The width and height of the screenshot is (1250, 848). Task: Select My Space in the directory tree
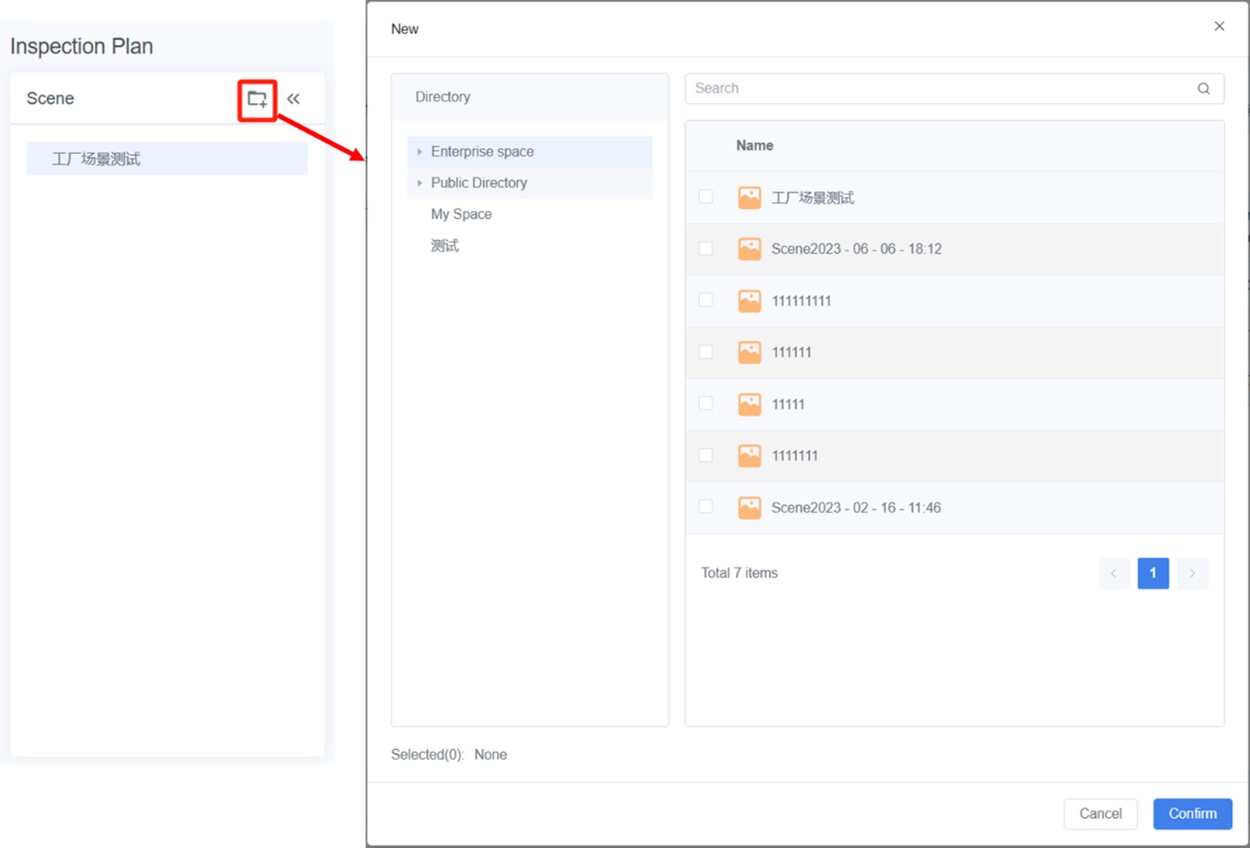click(x=462, y=214)
